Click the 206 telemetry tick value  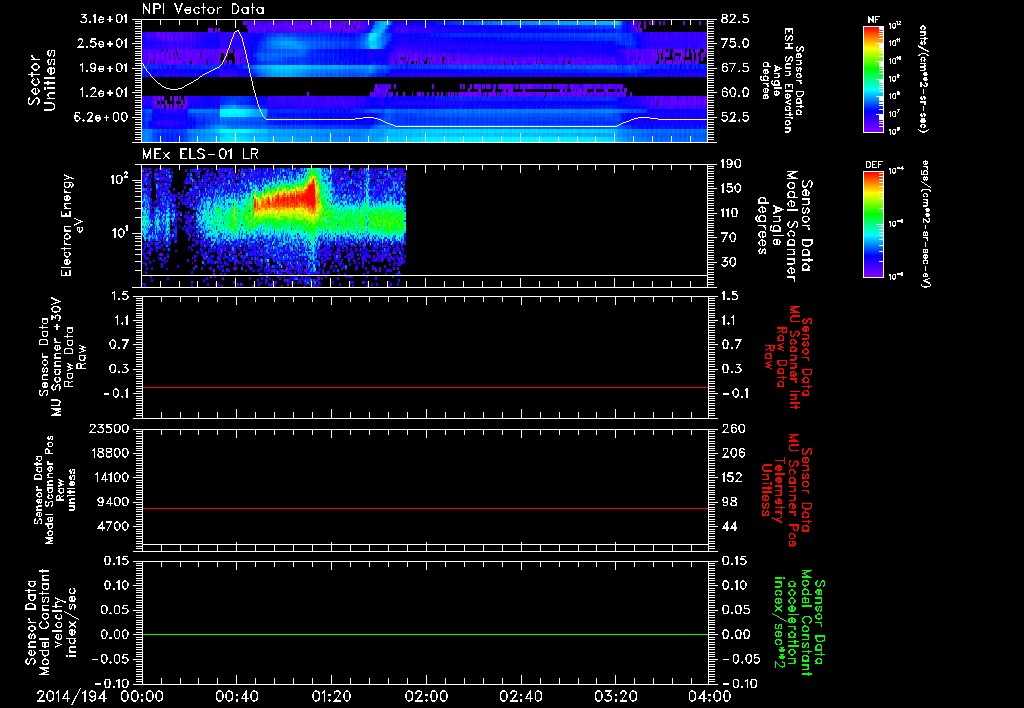pos(732,453)
